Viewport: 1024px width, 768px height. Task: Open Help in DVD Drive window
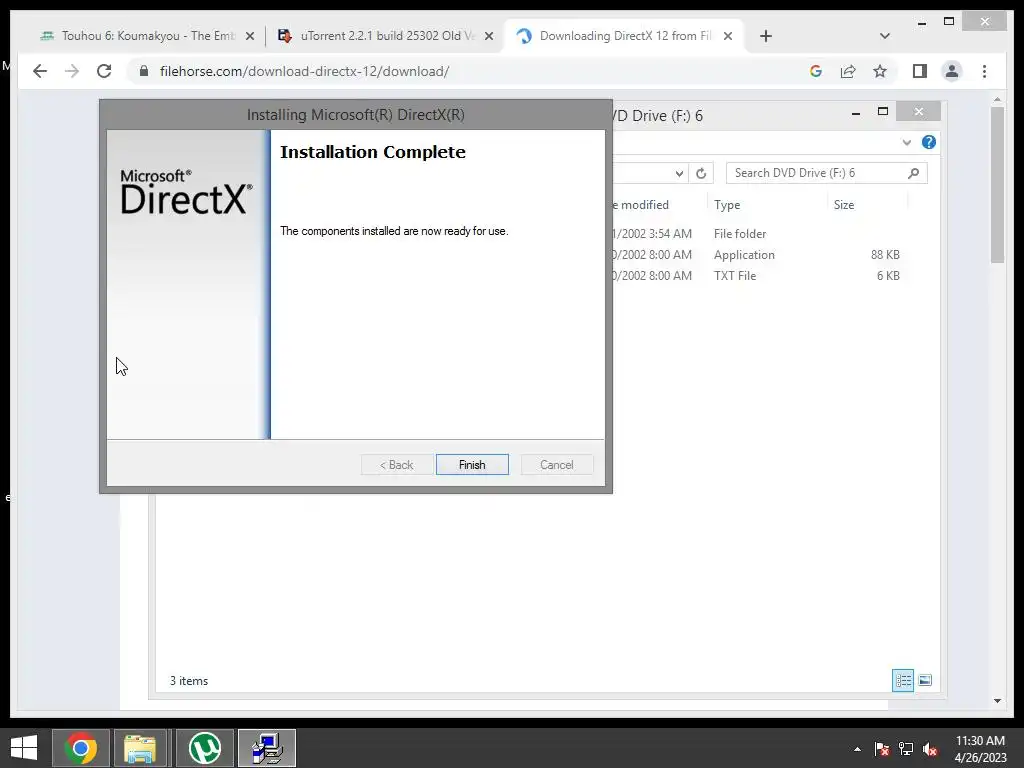[929, 142]
